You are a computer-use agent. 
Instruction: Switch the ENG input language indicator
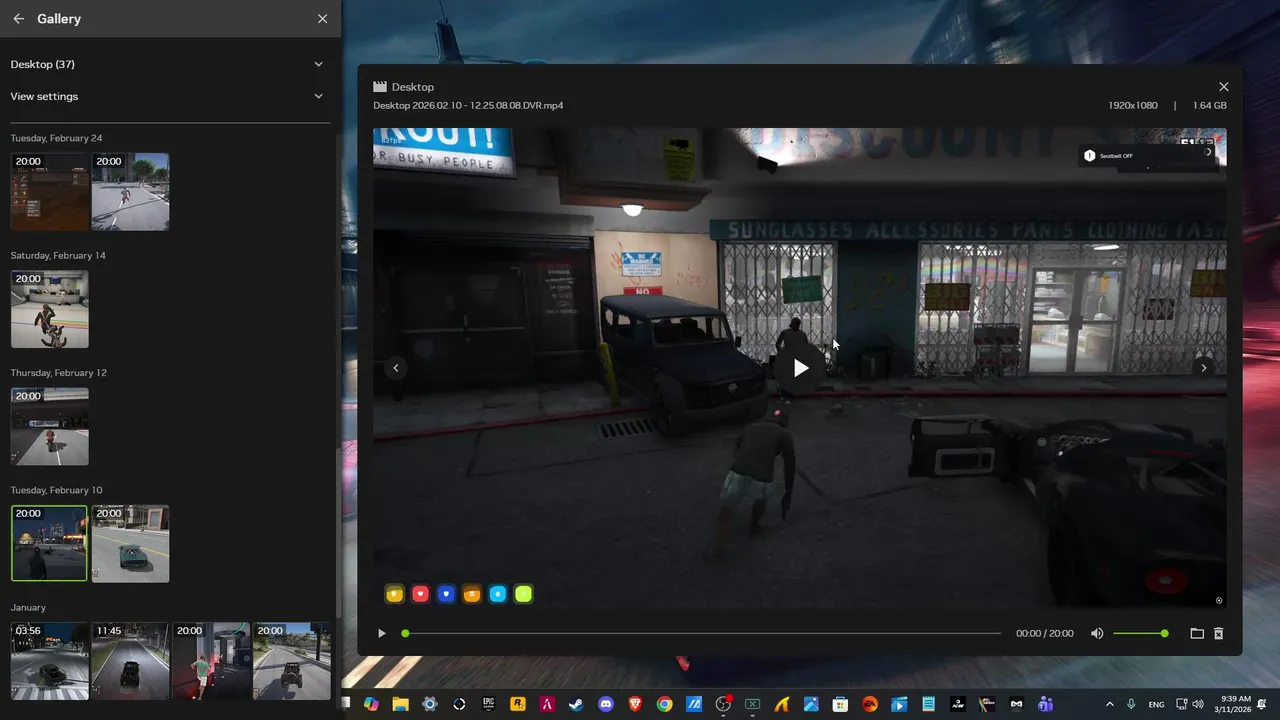[x=1157, y=704]
